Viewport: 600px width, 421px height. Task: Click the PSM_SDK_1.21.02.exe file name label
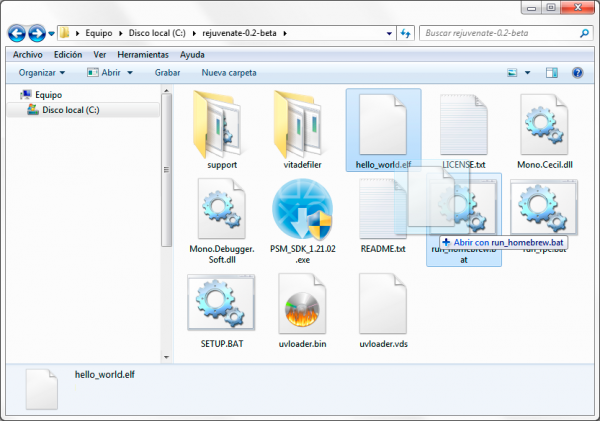click(303, 254)
